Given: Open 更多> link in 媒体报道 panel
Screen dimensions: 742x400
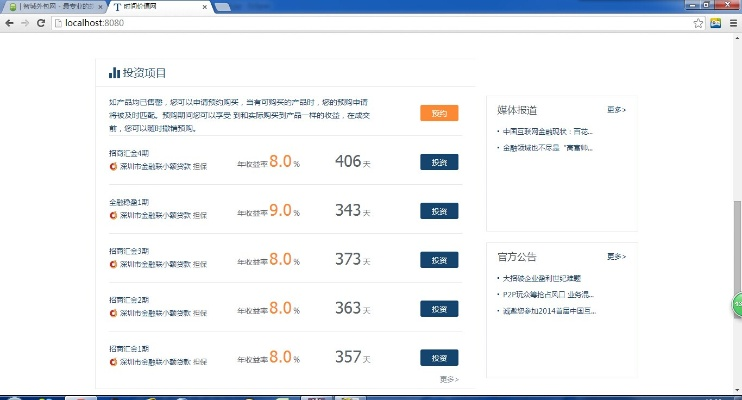Looking at the screenshot, I should click(x=617, y=109).
